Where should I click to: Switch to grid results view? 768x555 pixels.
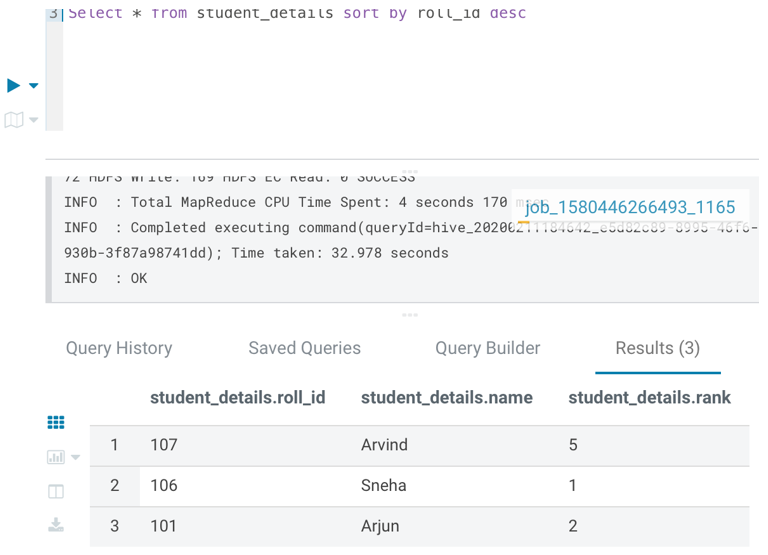tap(56, 423)
